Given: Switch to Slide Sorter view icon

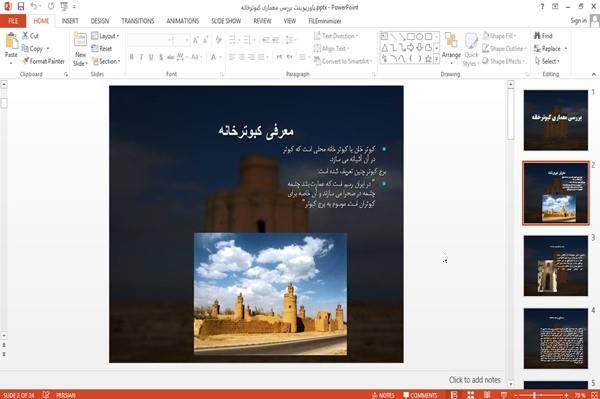Looking at the screenshot, I should 470,395.
